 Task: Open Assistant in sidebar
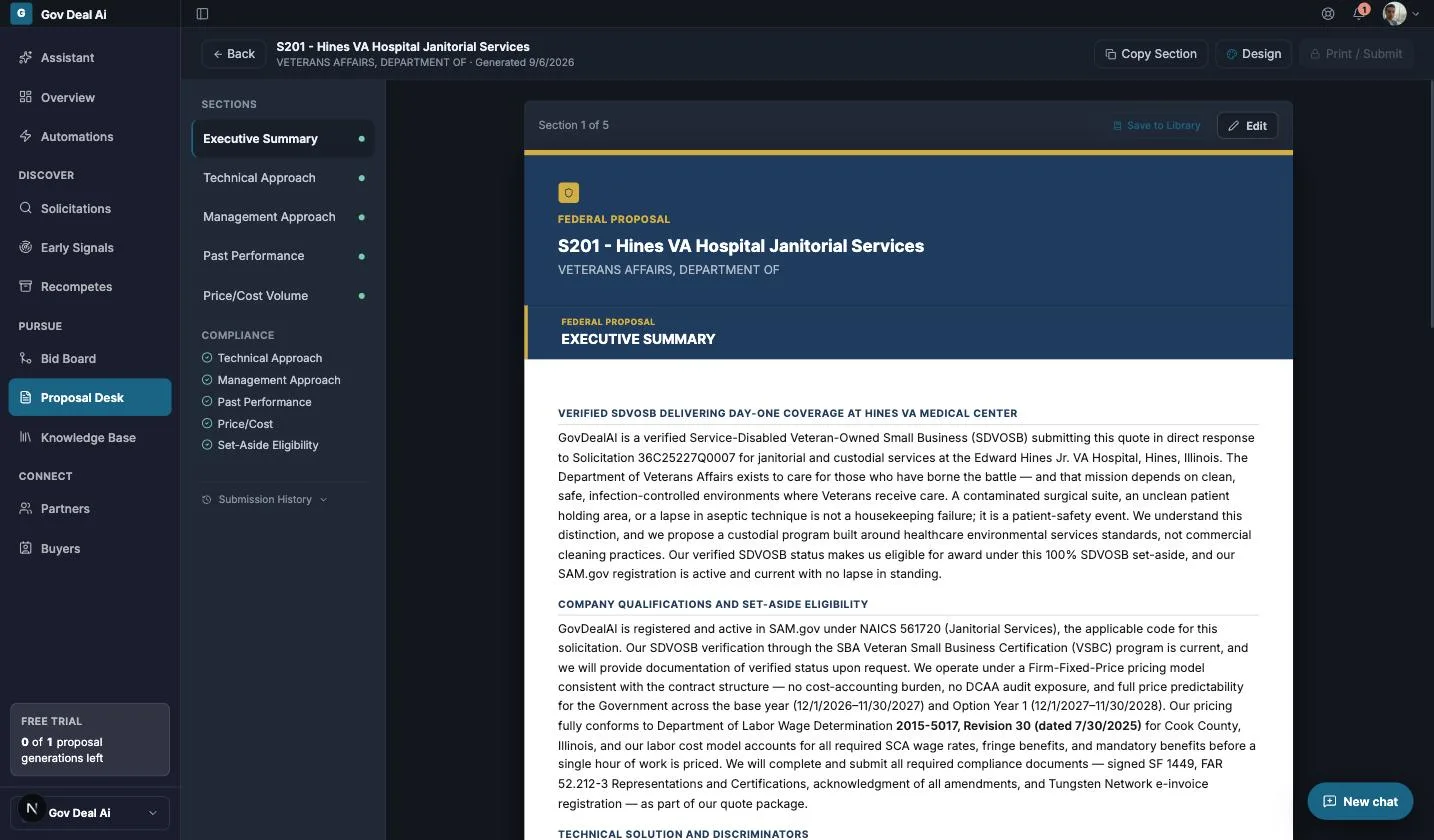click(x=90, y=58)
